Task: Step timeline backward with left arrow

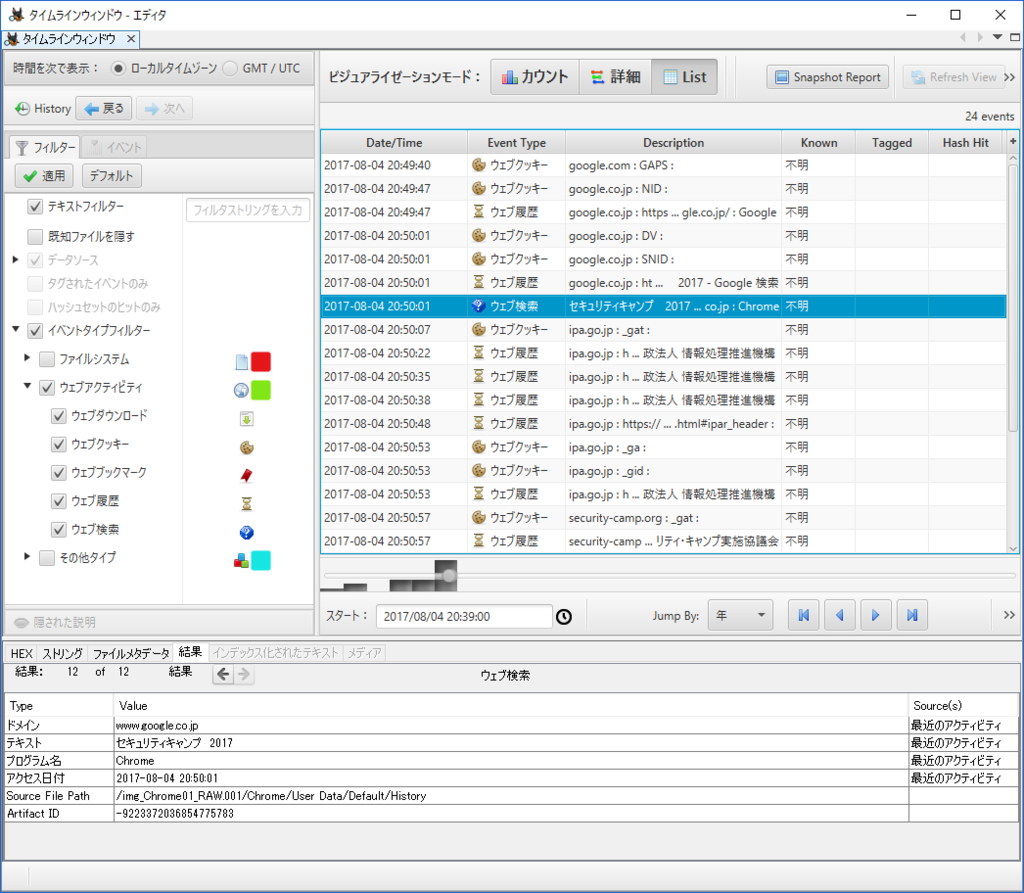Action: coord(840,615)
